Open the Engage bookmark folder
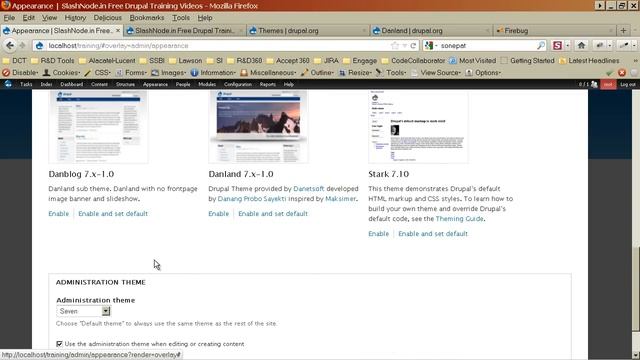The width and height of the screenshot is (640, 360). 360,60
